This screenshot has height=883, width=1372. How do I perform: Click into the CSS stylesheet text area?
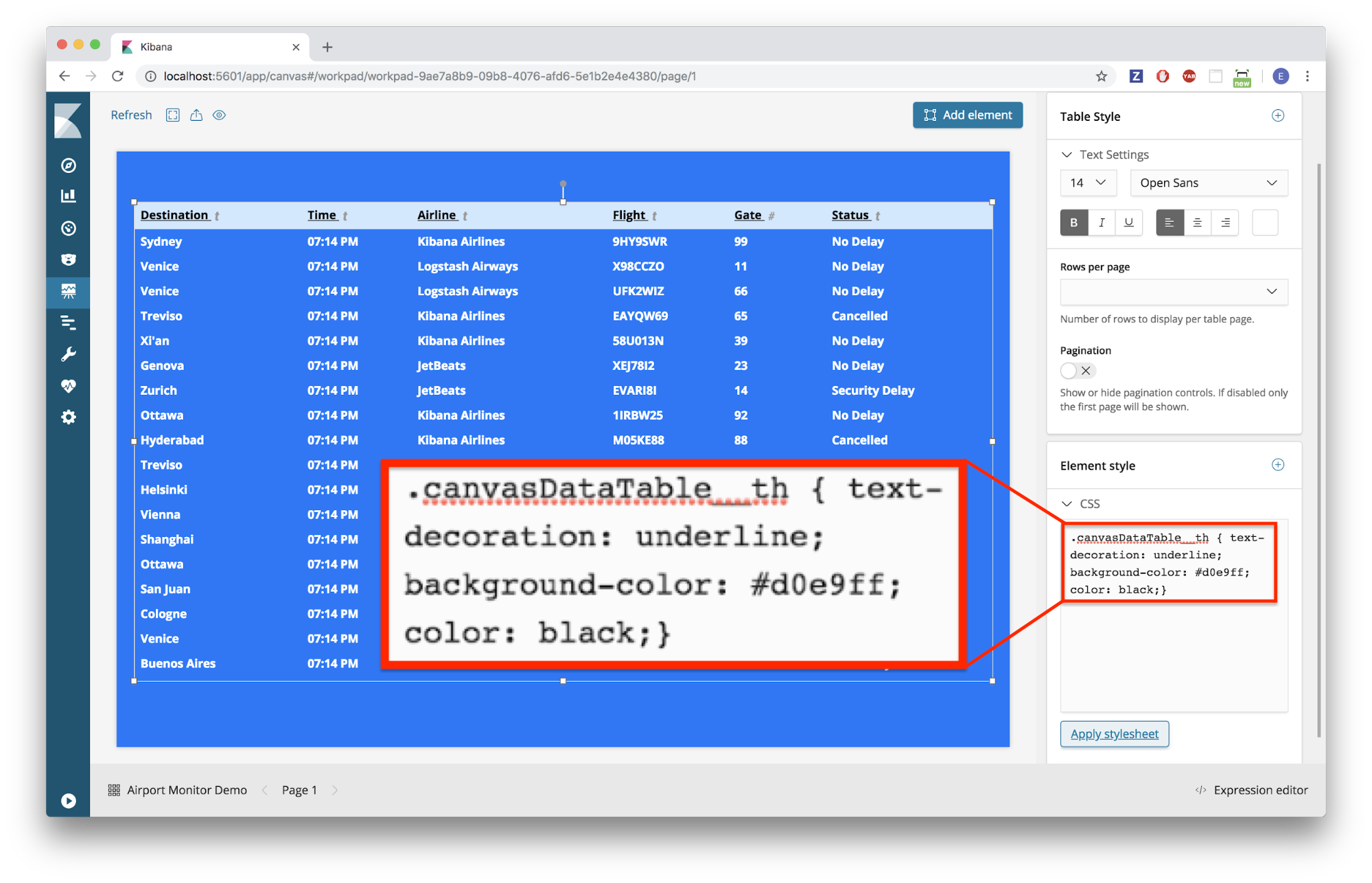pyautogui.click(x=1174, y=615)
